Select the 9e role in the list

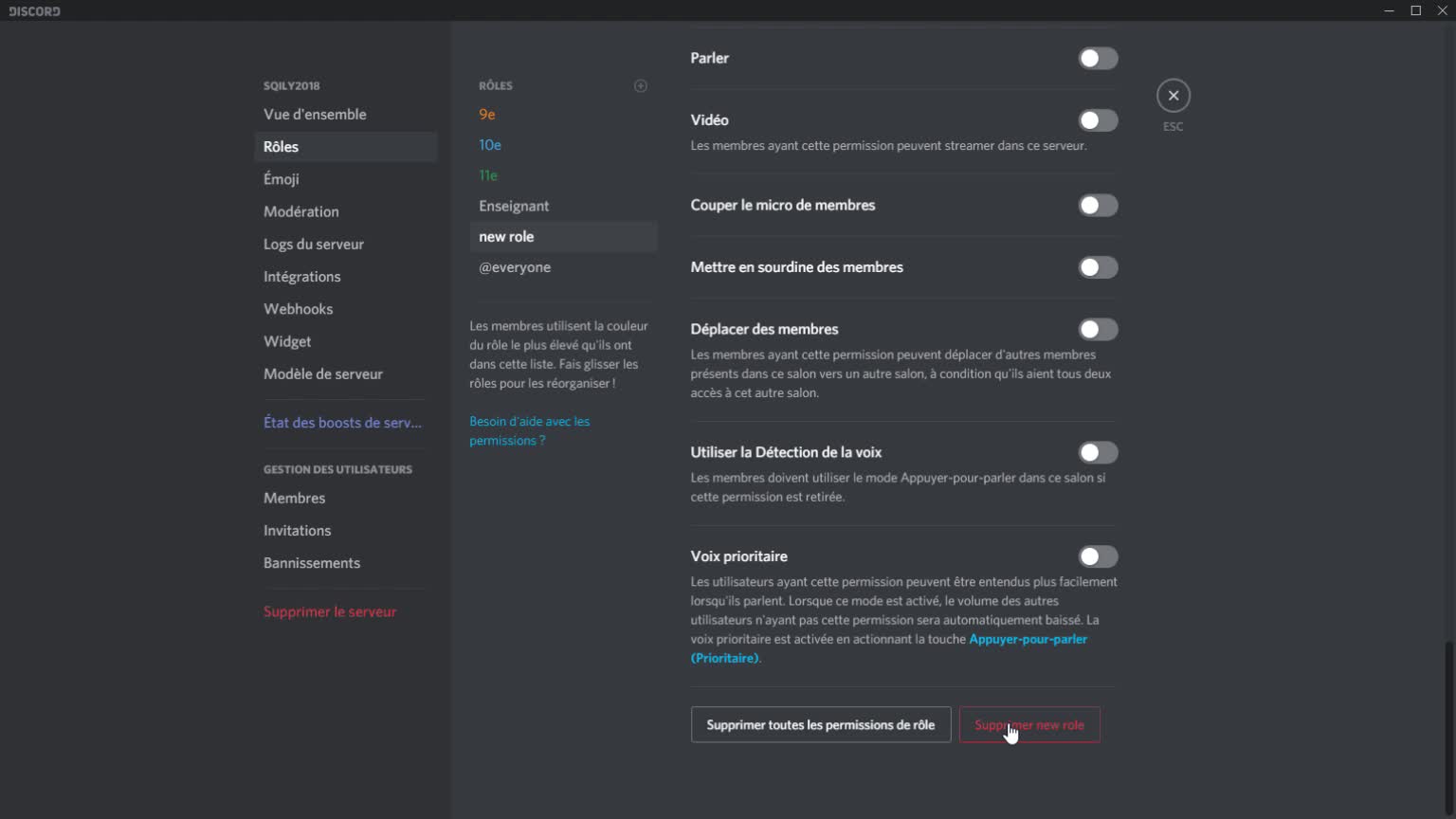click(487, 115)
